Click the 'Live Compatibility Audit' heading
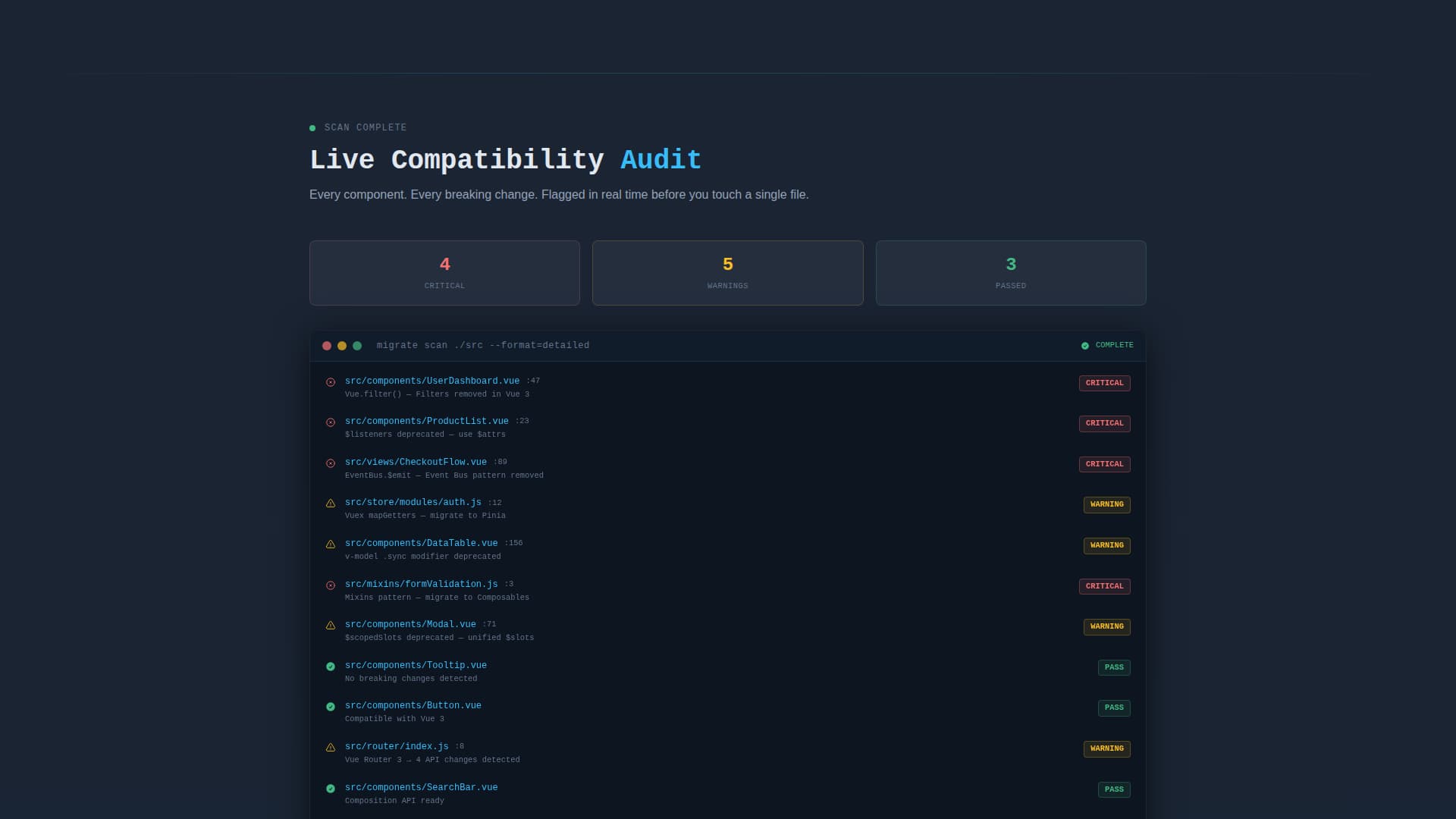The image size is (1456, 819). tap(505, 160)
